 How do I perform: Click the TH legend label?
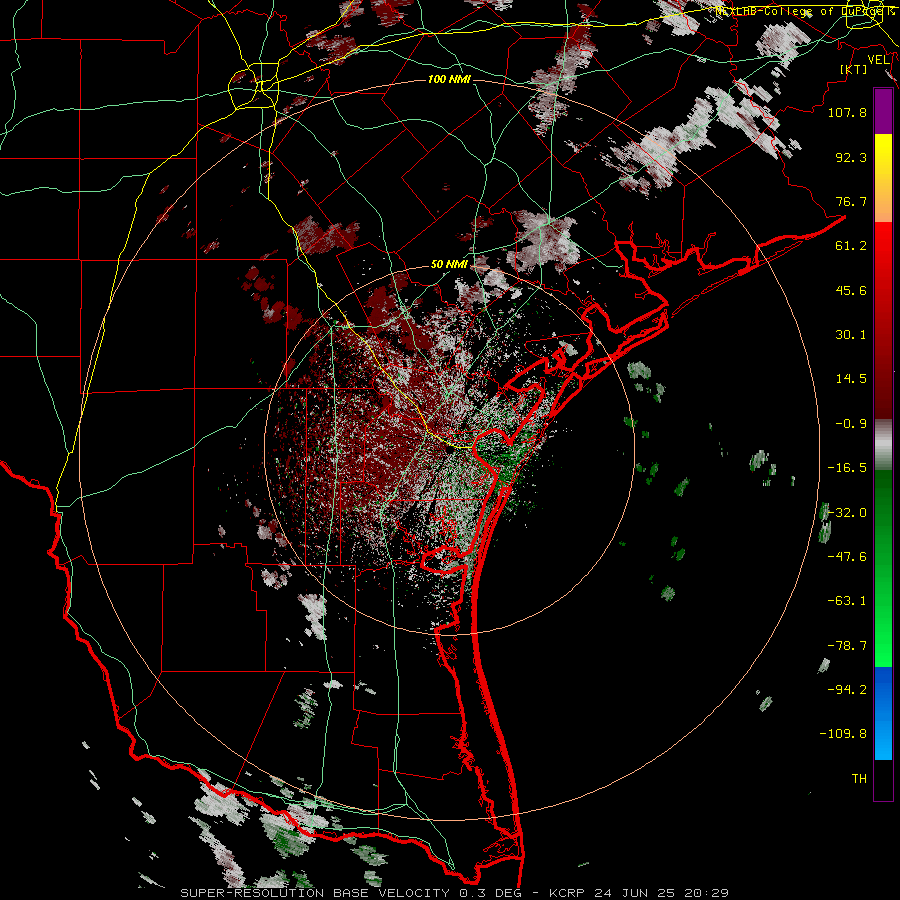point(859,779)
